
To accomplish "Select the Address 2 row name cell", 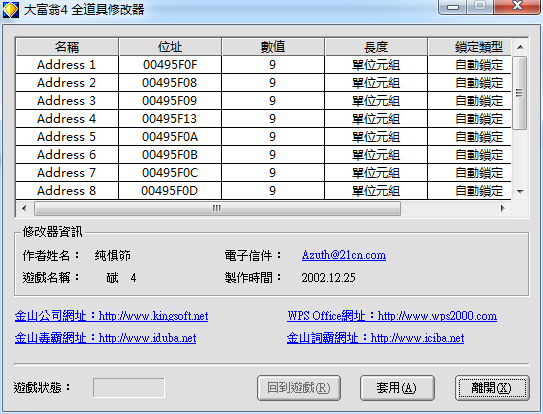I will [x=67, y=83].
